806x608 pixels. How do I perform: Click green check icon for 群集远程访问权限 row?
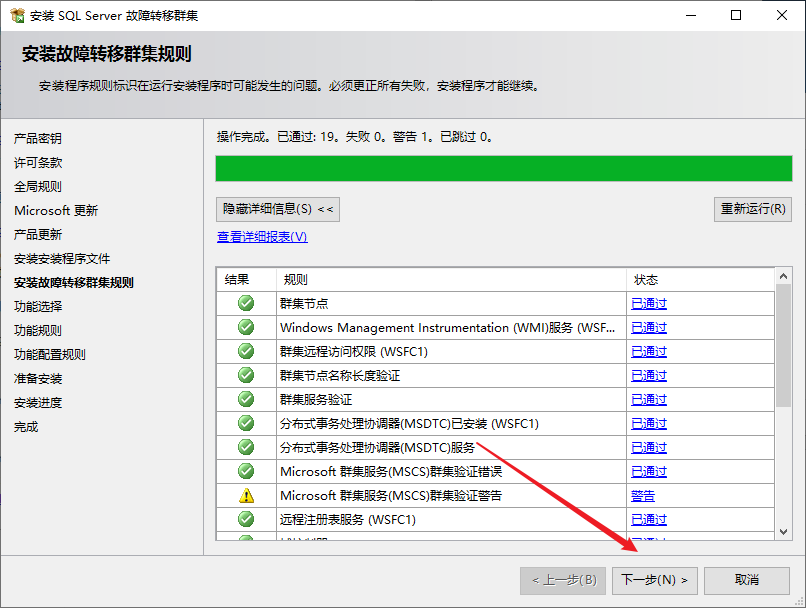point(245,352)
